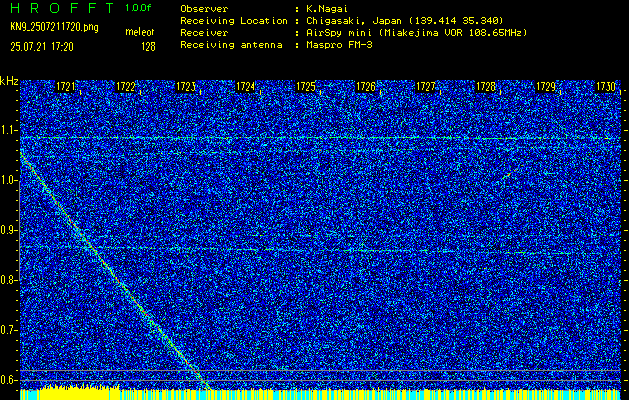The height and width of the screenshot is (400, 629).
Task: Click the 1727 time marker
Action: pos(426,87)
